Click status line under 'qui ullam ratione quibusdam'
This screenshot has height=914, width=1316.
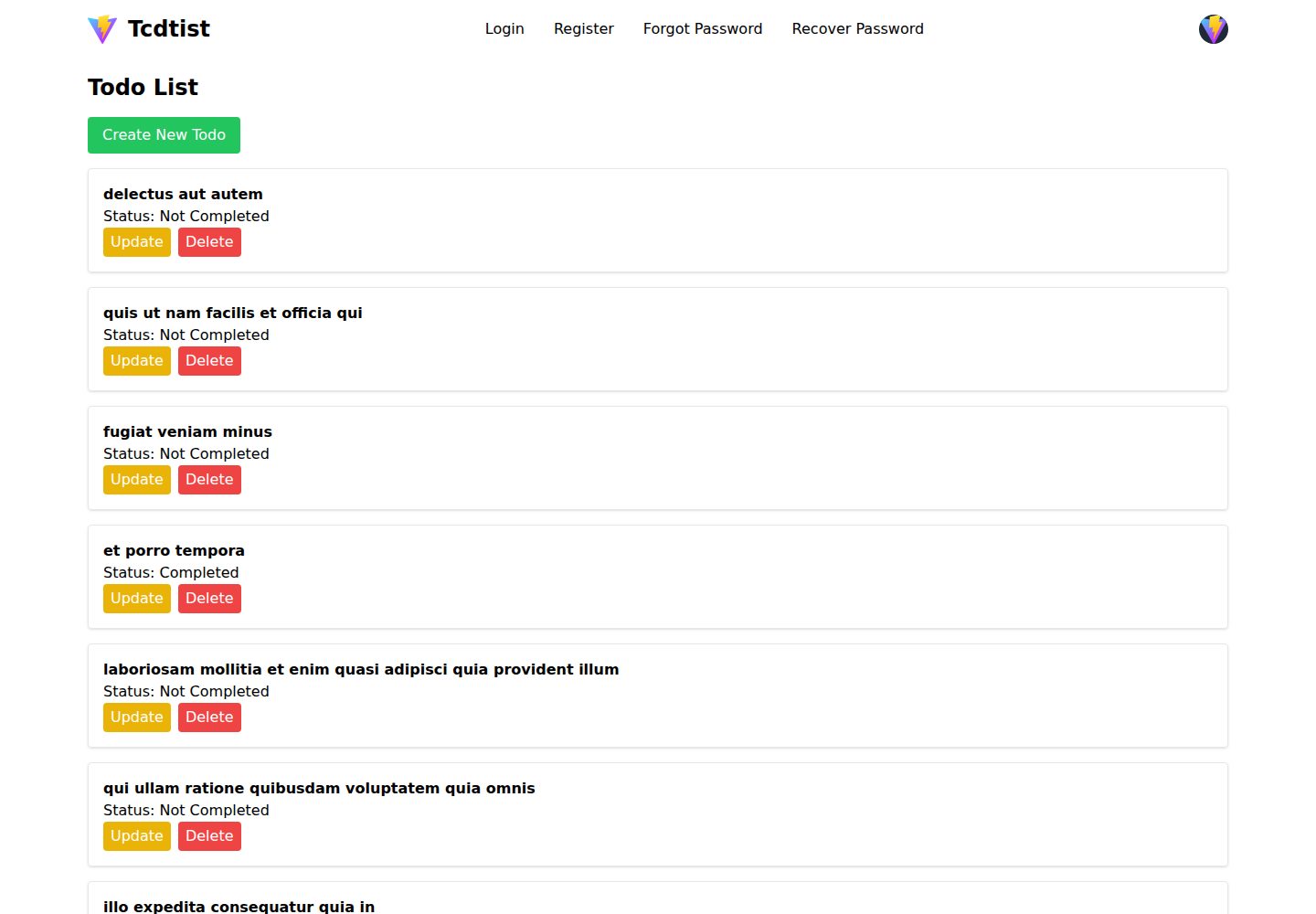click(186, 810)
